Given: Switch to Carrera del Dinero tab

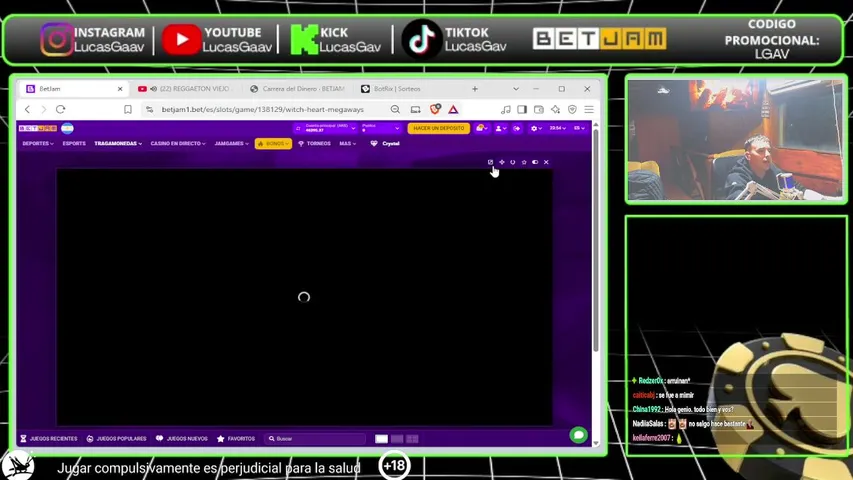Looking at the screenshot, I should (298, 89).
